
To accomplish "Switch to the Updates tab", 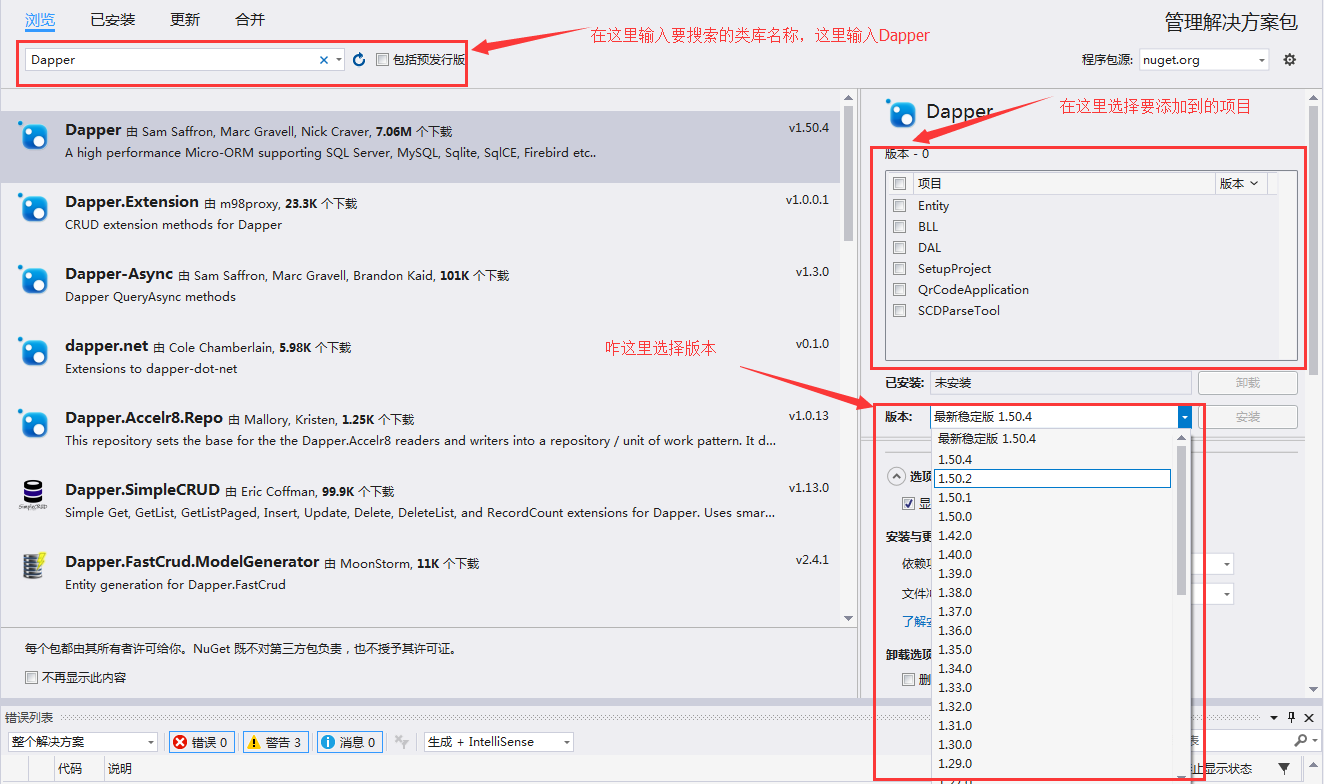I will coord(185,19).
